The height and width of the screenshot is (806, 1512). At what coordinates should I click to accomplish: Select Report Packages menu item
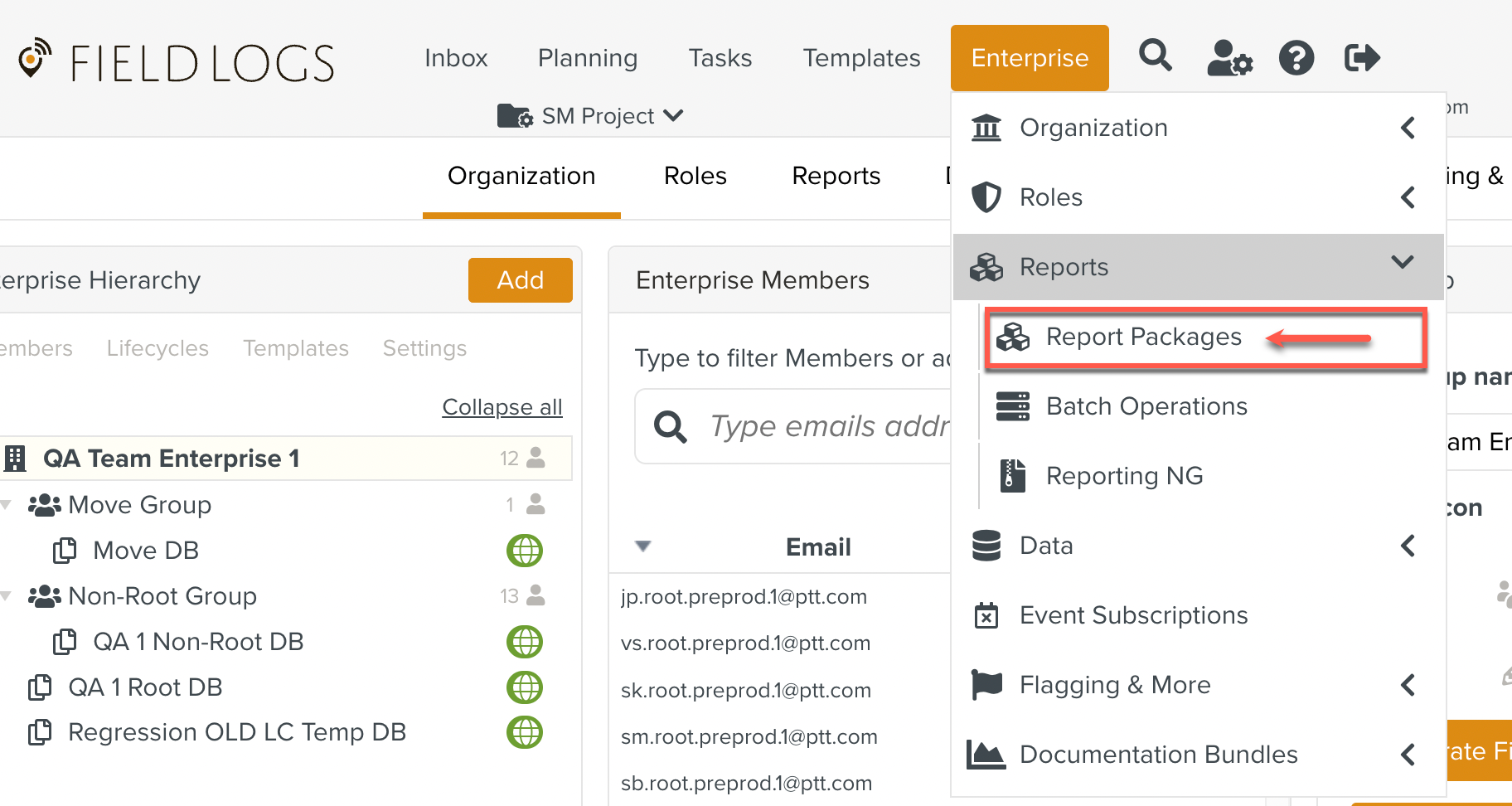[1143, 337]
